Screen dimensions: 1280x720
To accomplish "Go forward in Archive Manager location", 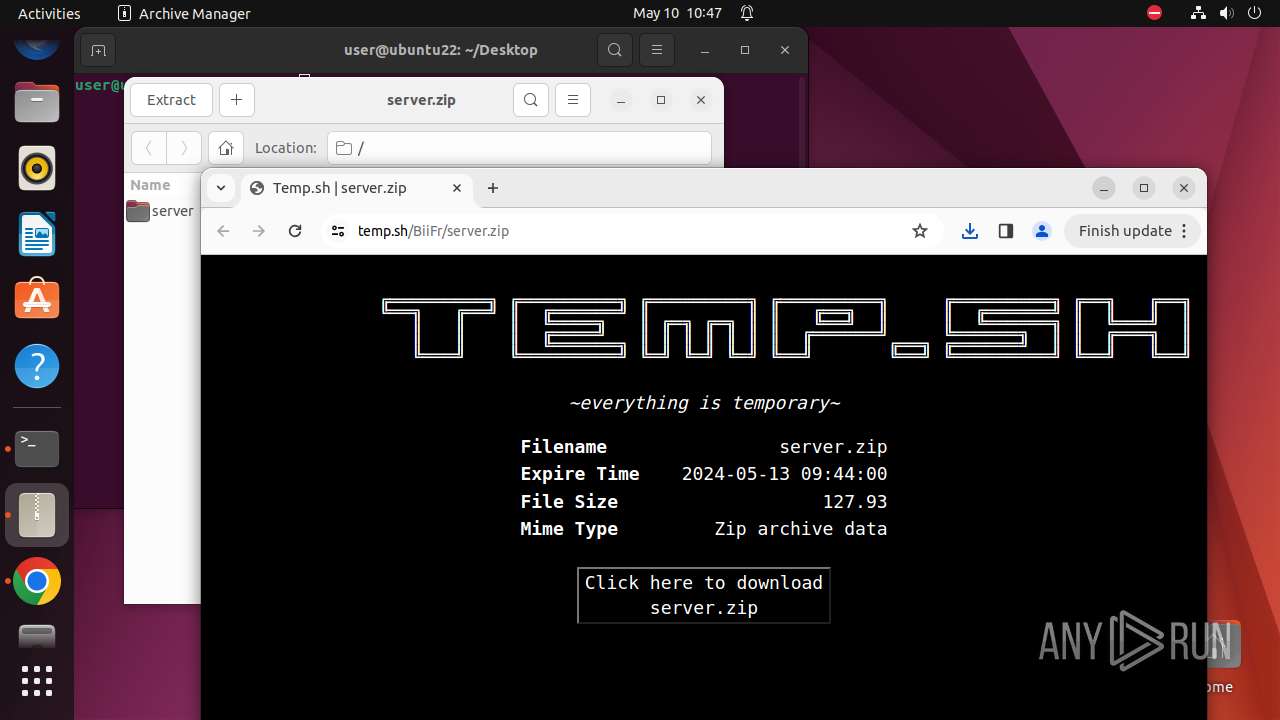I will (x=184, y=148).
